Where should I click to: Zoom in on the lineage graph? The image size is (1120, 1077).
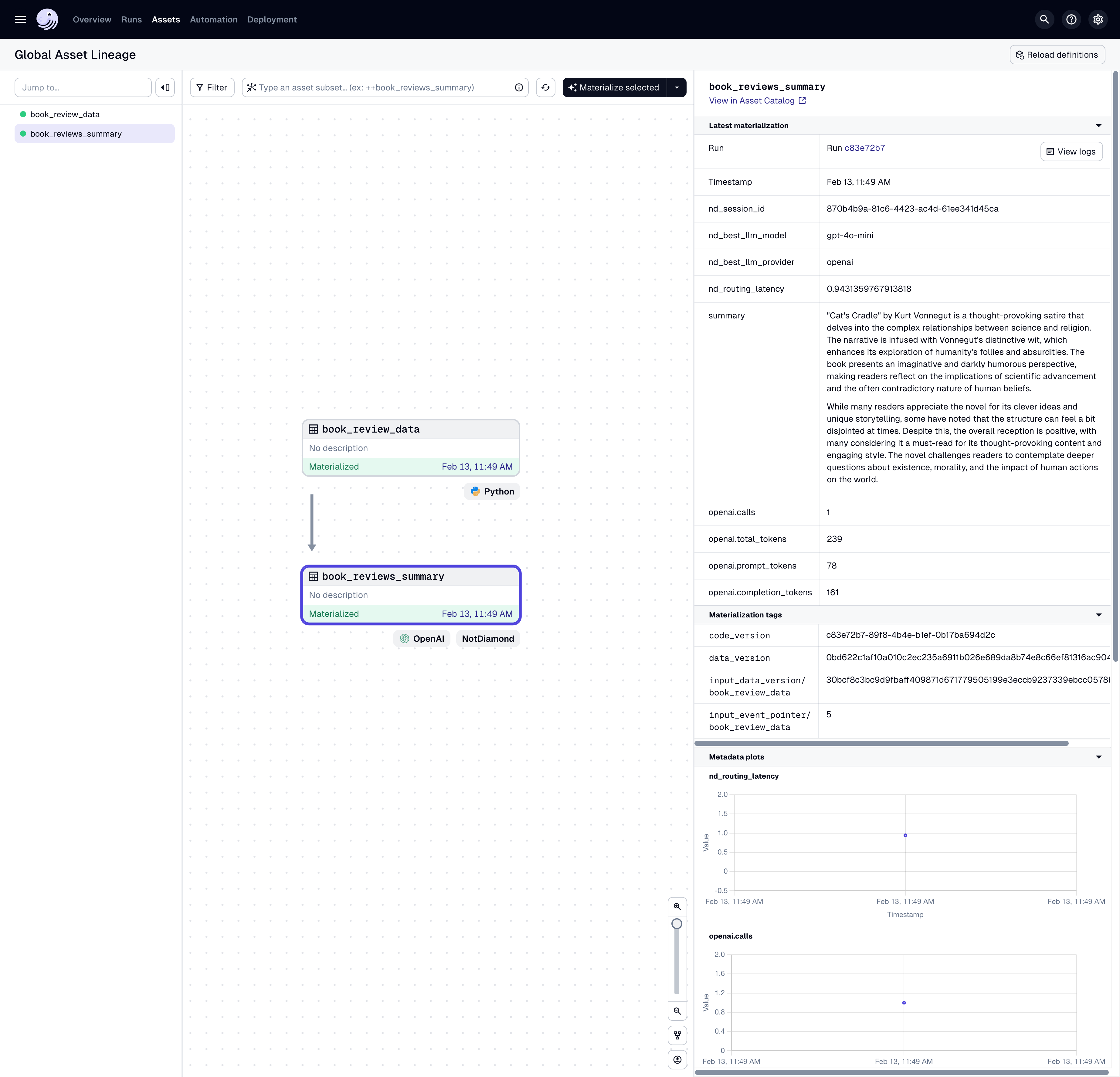point(677,907)
